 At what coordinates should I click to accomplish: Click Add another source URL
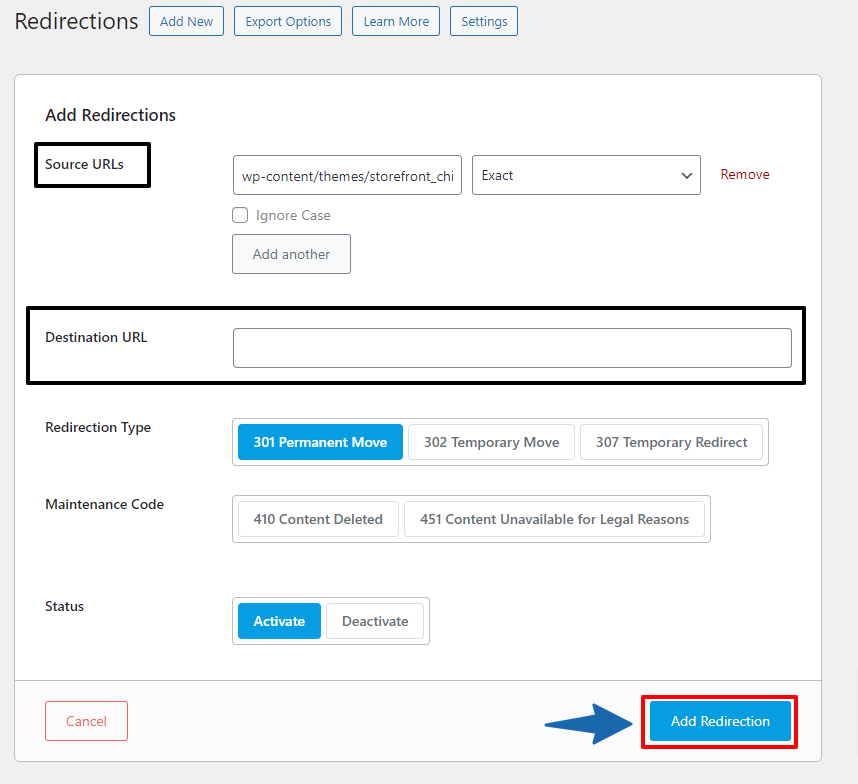click(291, 254)
